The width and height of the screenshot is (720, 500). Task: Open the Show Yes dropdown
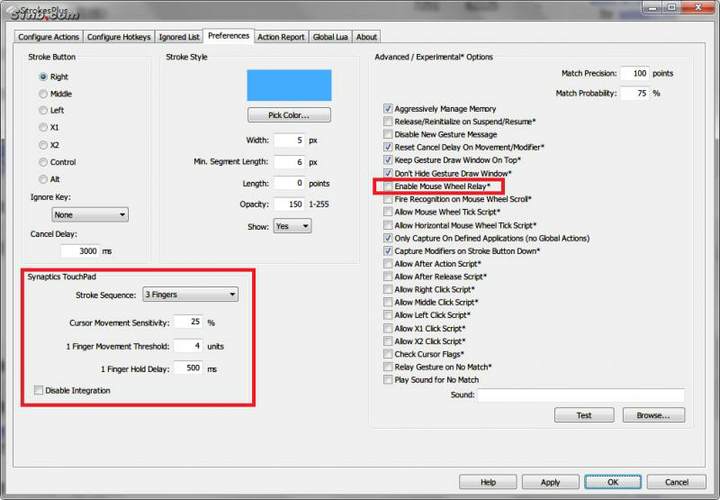point(292,226)
